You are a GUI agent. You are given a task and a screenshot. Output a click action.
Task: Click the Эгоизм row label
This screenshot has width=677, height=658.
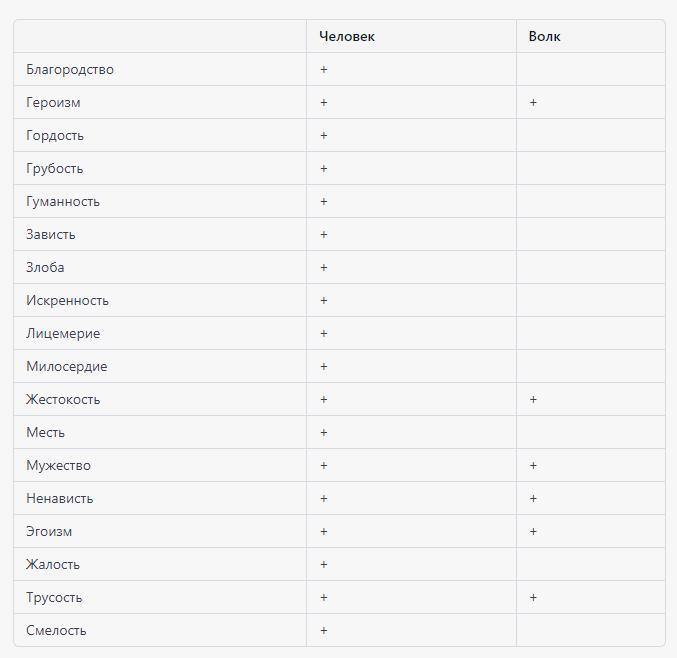pyautogui.click(x=49, y=532)
